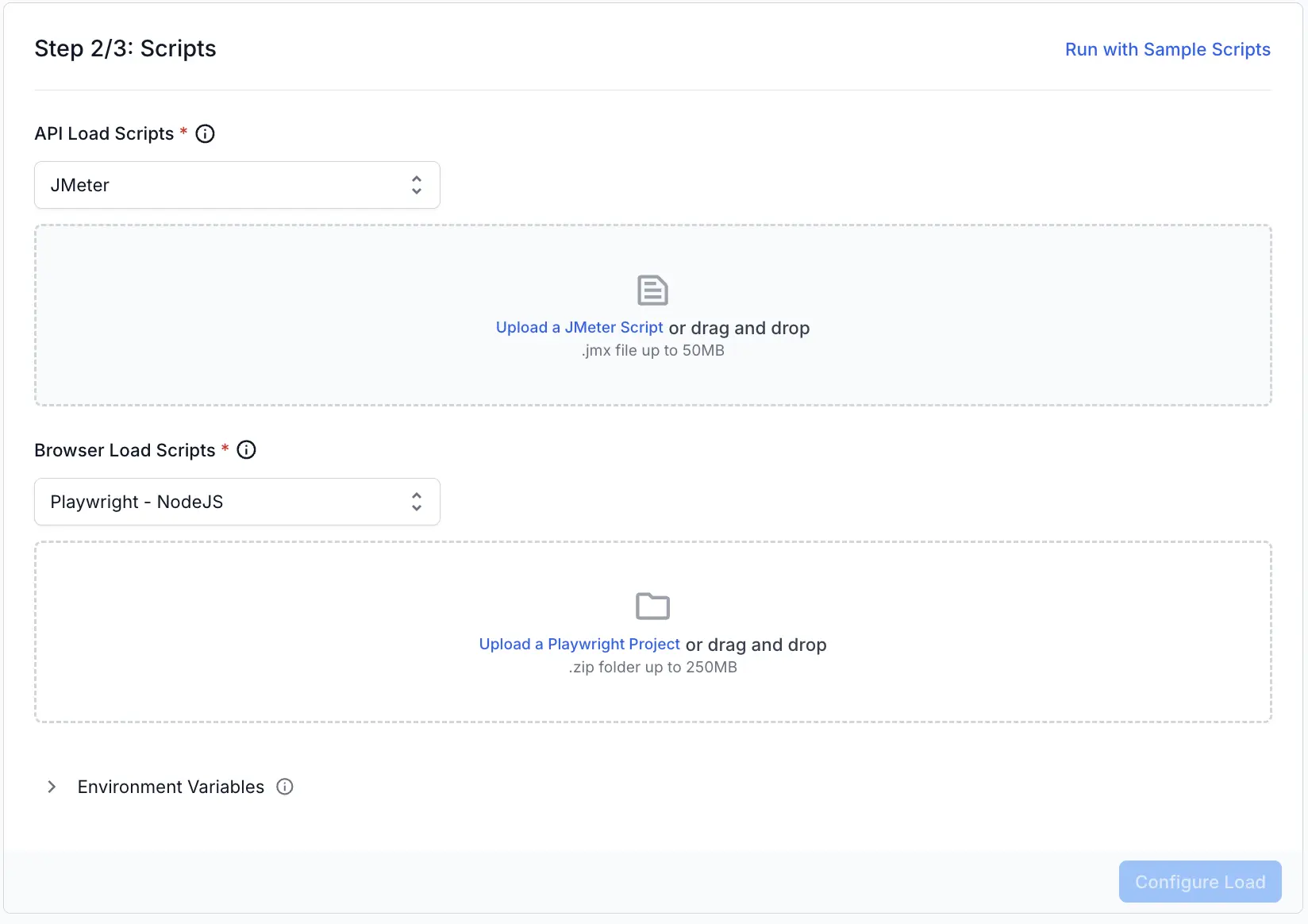Screen dimensions: 1308x924
Task: Click the info icon beside Browser Load Scripts
Action: (x=247, y=450)
